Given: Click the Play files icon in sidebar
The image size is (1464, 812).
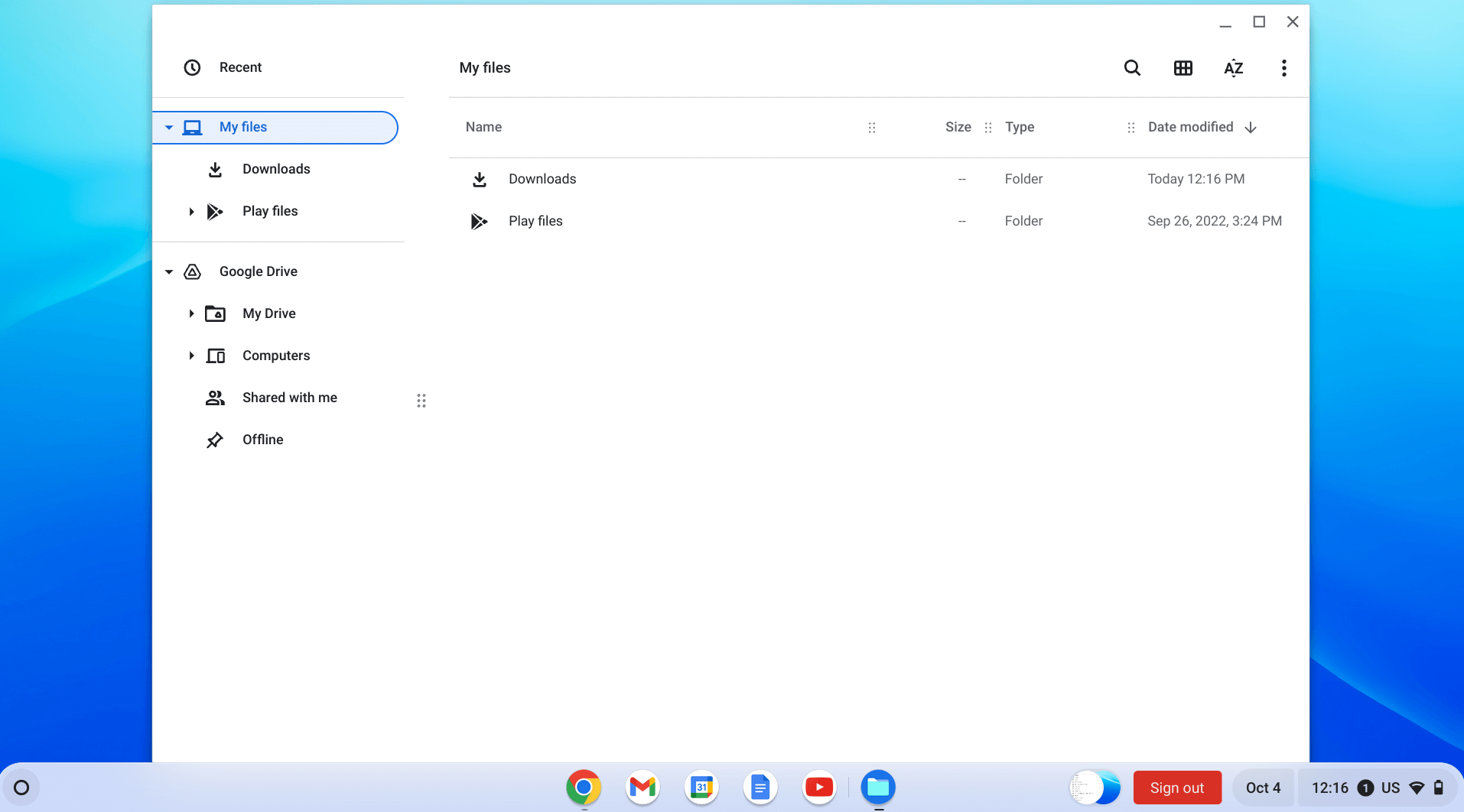Looking at the screenshot, I should coord(215,211).
